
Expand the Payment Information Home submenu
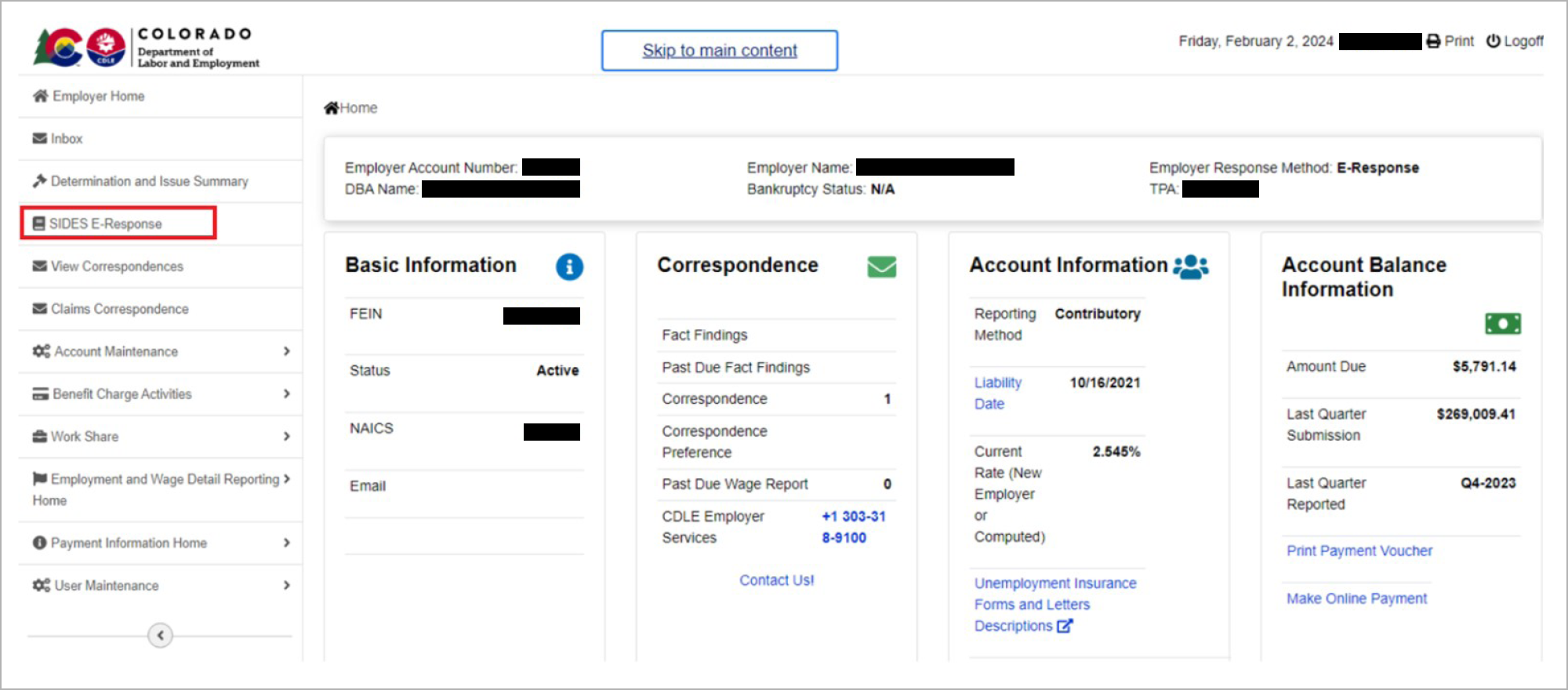(x=286, y=543)
